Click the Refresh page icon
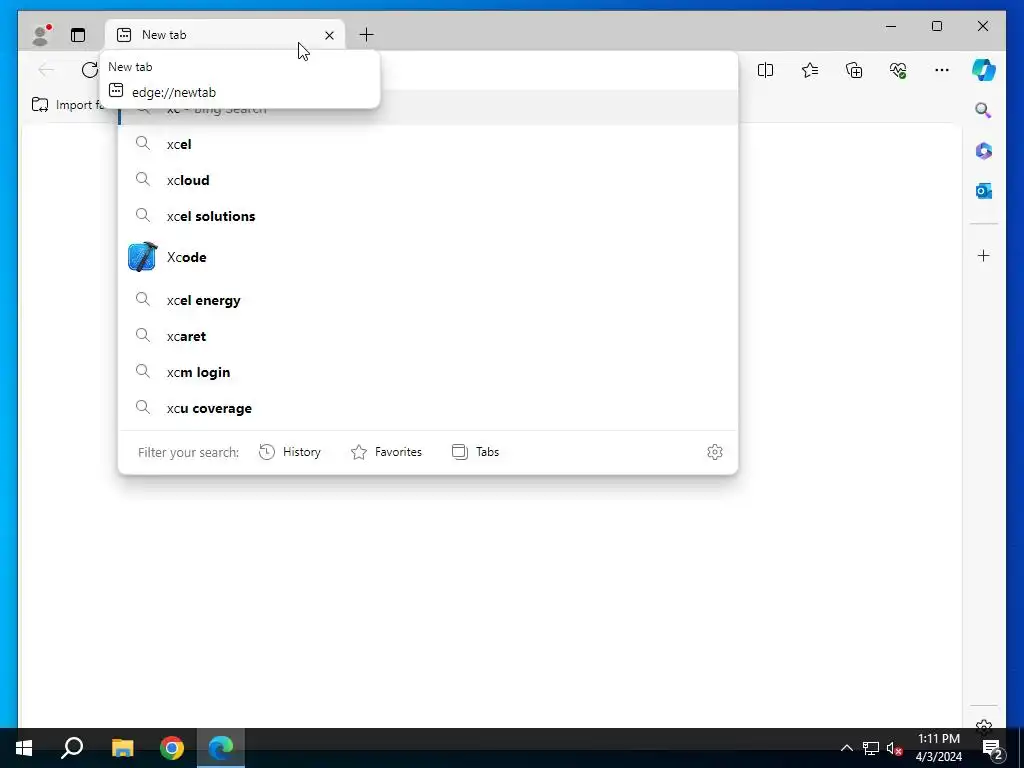The height and width of the screenshot is (768, 1024). tap(89, 70)
